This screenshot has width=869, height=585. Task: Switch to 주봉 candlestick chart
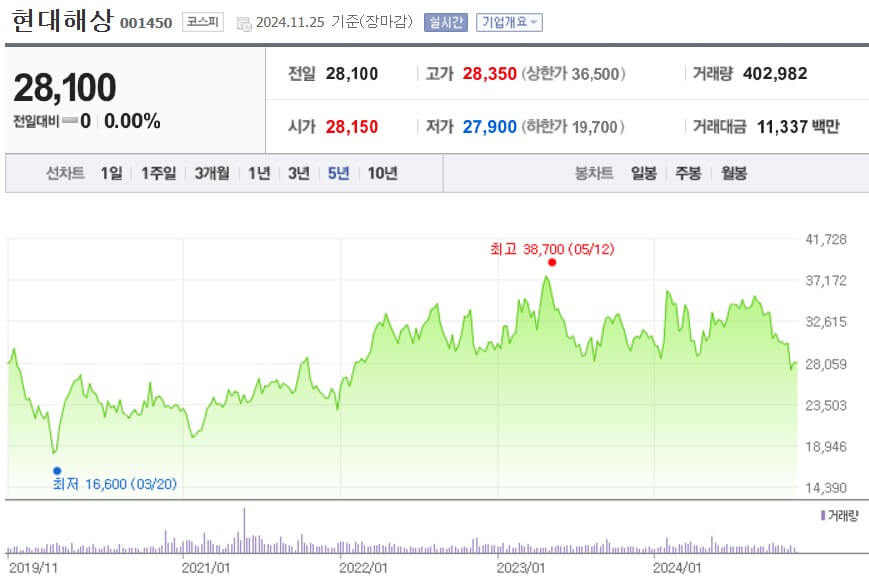[688, 173]
